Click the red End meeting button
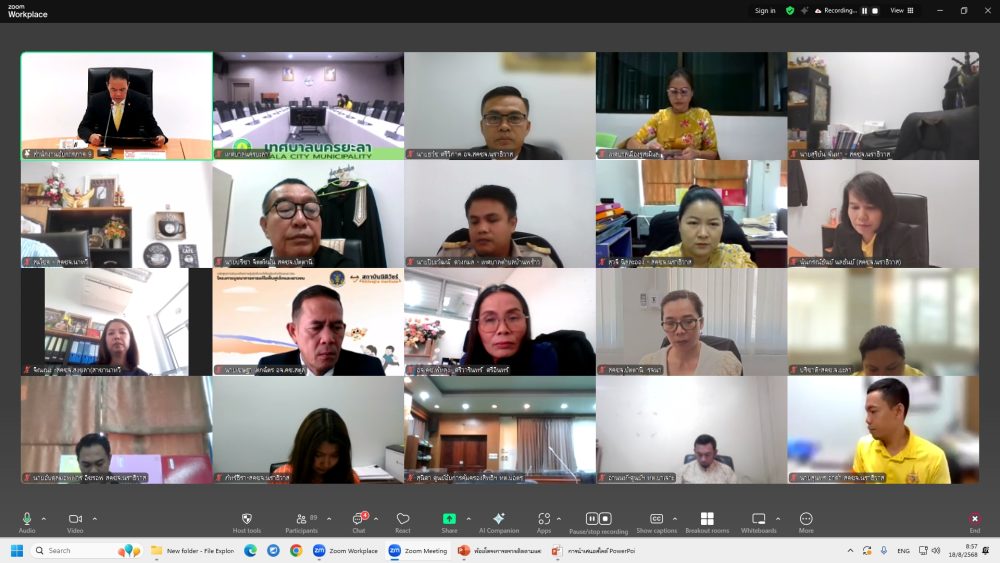 tap(974, 519)
